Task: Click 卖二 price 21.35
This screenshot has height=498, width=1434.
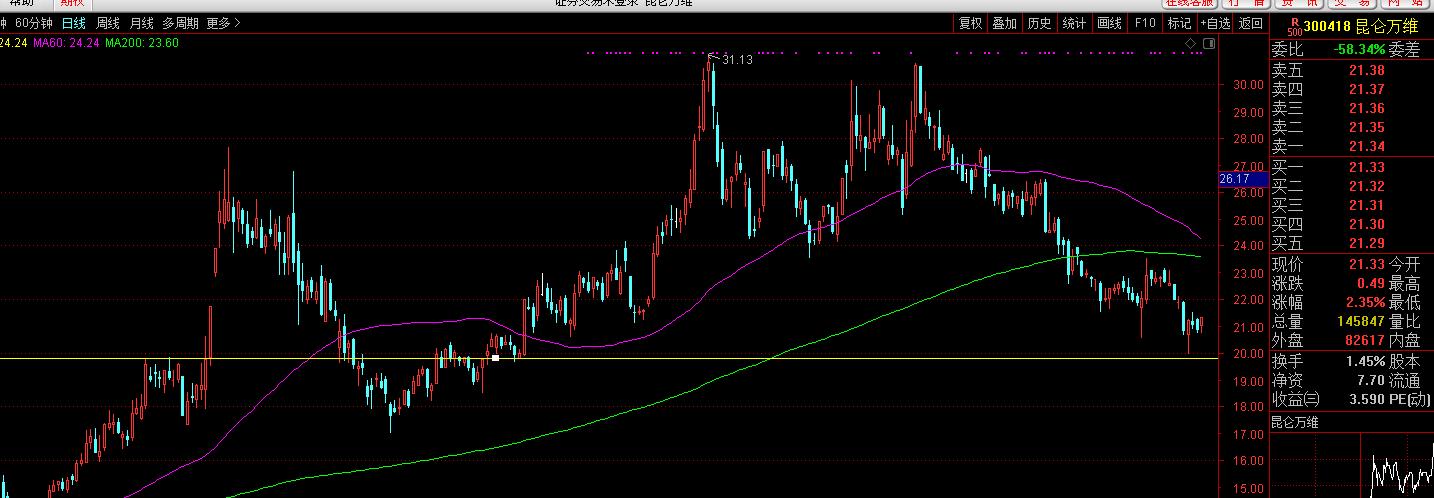Action: pyautogui.click(x=1366, y=127)
